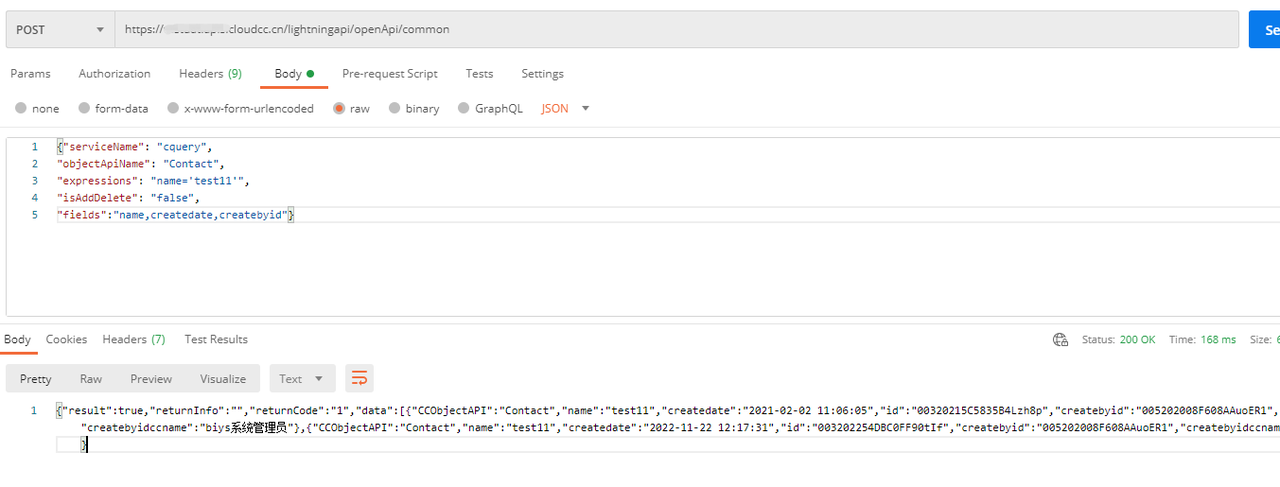Open the request Settings tab
The width and height of the screenshot is (1280, 487).
(x=542, y=74)
